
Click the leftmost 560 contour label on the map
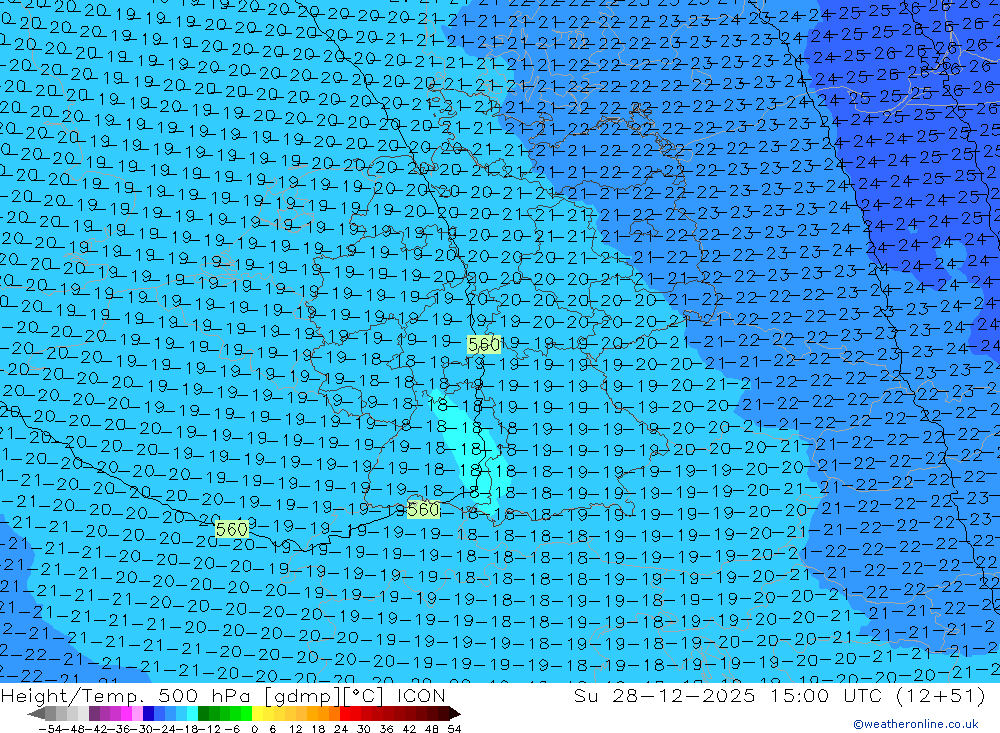click(232, 529)
